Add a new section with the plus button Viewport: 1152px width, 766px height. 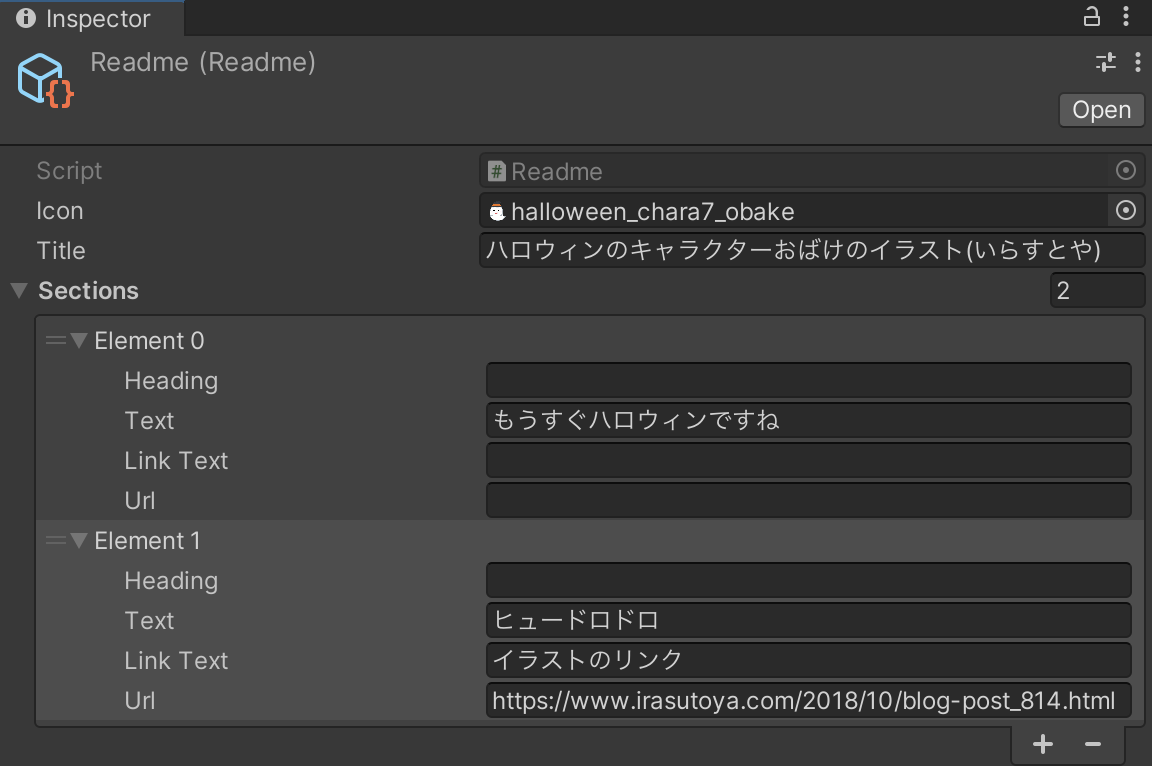(1042, 743)
